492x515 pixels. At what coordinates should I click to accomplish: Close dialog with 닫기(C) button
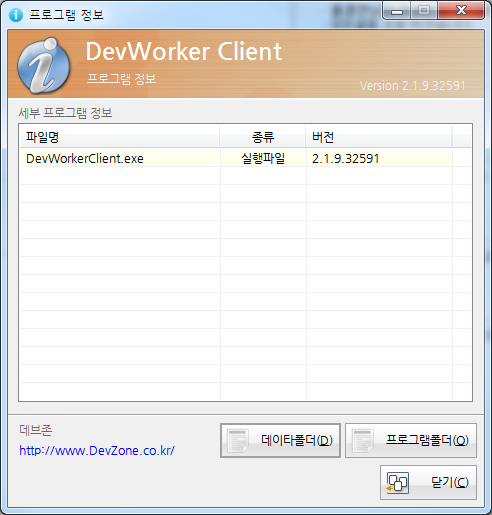point(428,482)
